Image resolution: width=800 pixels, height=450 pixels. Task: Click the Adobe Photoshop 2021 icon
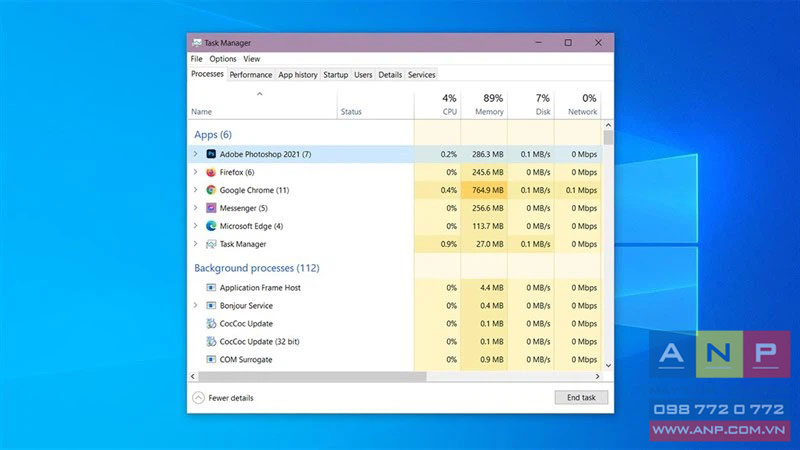pos(211,154)
